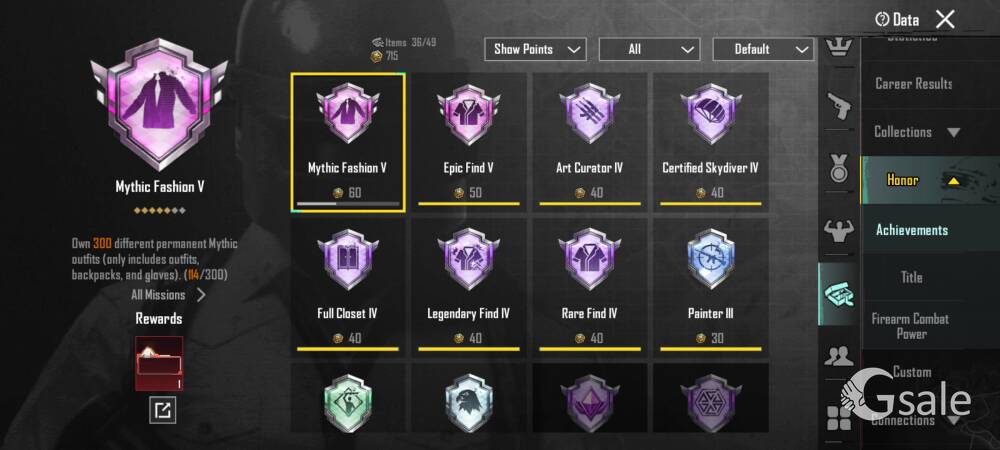Open the medal sidebar icon
Image resolution: width=1000 pixels, height=450 pixels.
click(x=839, y=170)
